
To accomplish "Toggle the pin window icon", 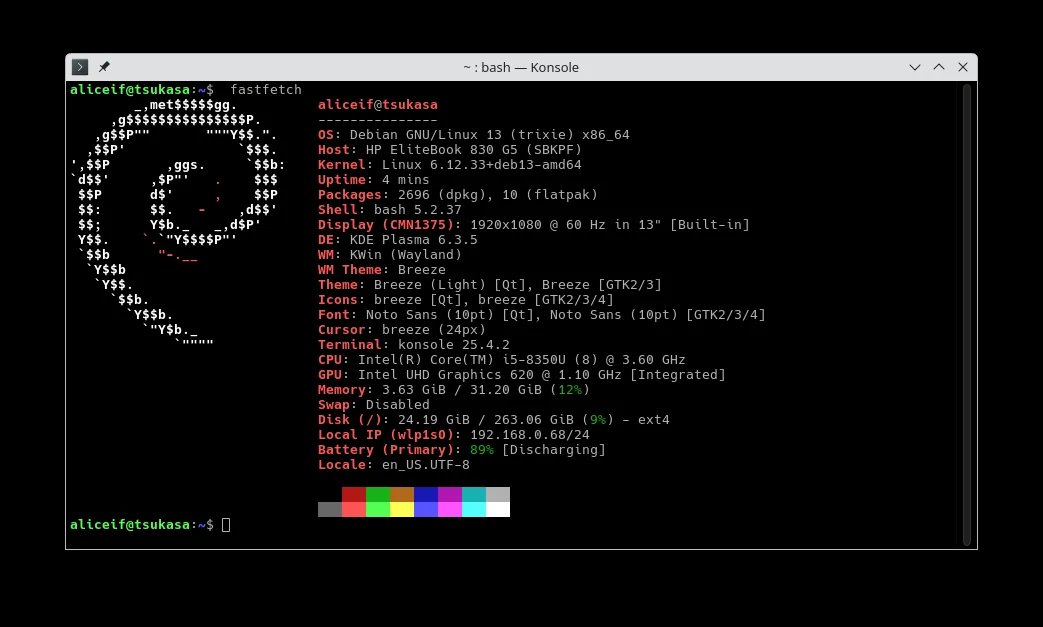I will pos(104,67).
